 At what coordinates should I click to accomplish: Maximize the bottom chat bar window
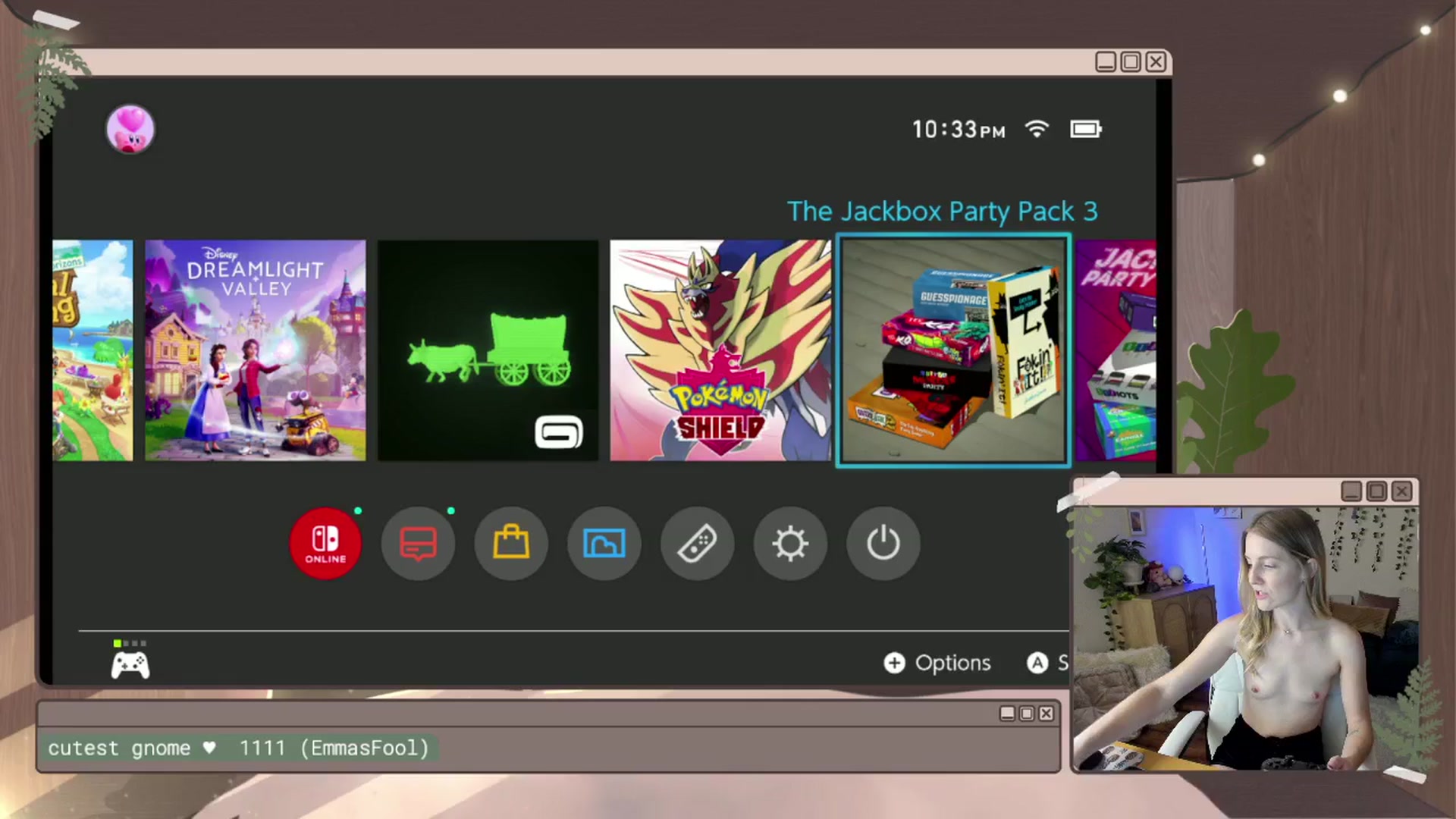pos(1027,714)
